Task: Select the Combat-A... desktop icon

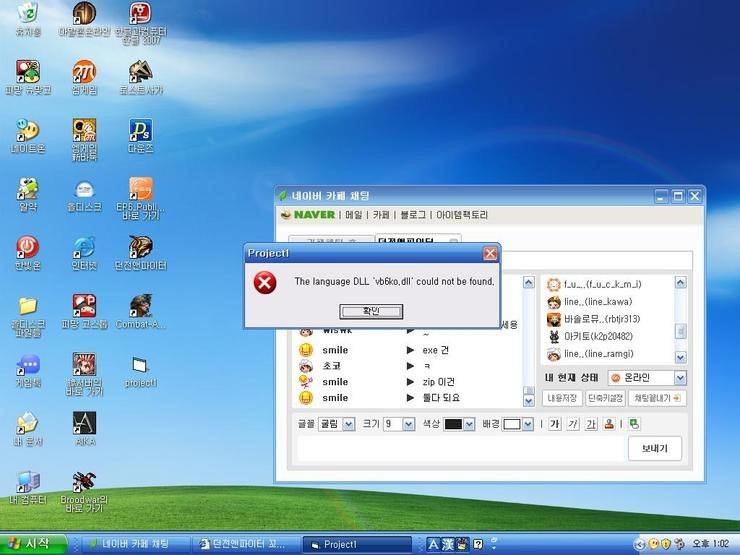Action: coord(141,311)
